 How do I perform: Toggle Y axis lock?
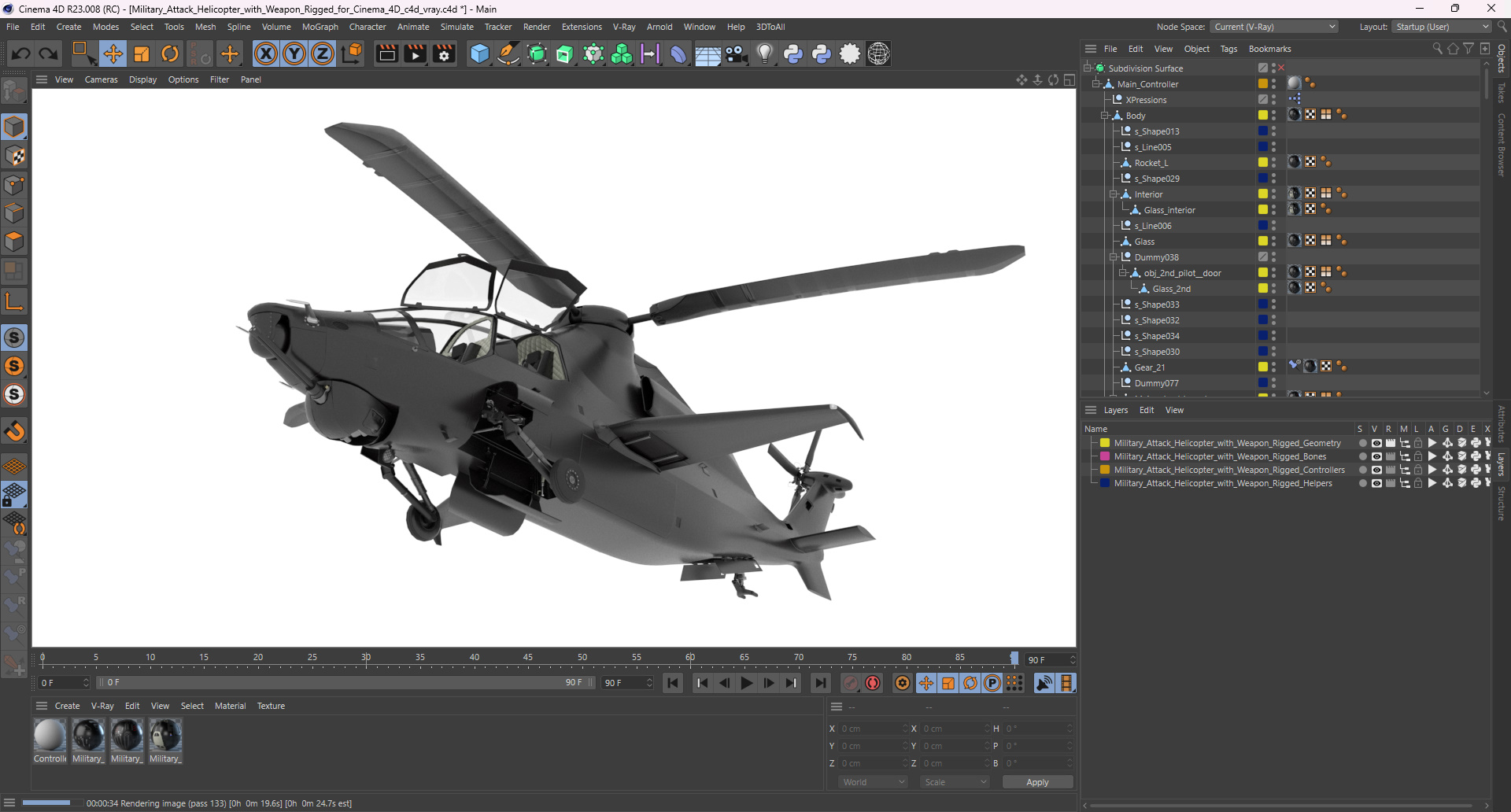pos(294,54)
